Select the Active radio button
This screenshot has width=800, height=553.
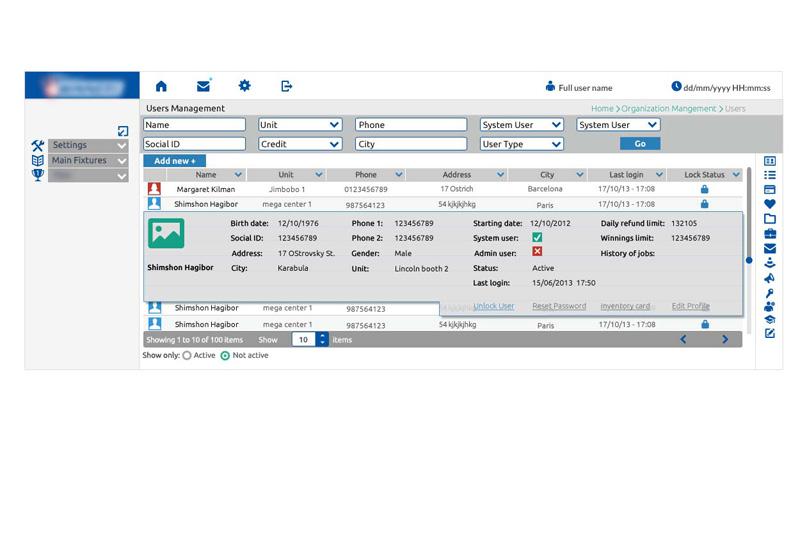pos(187,356)
